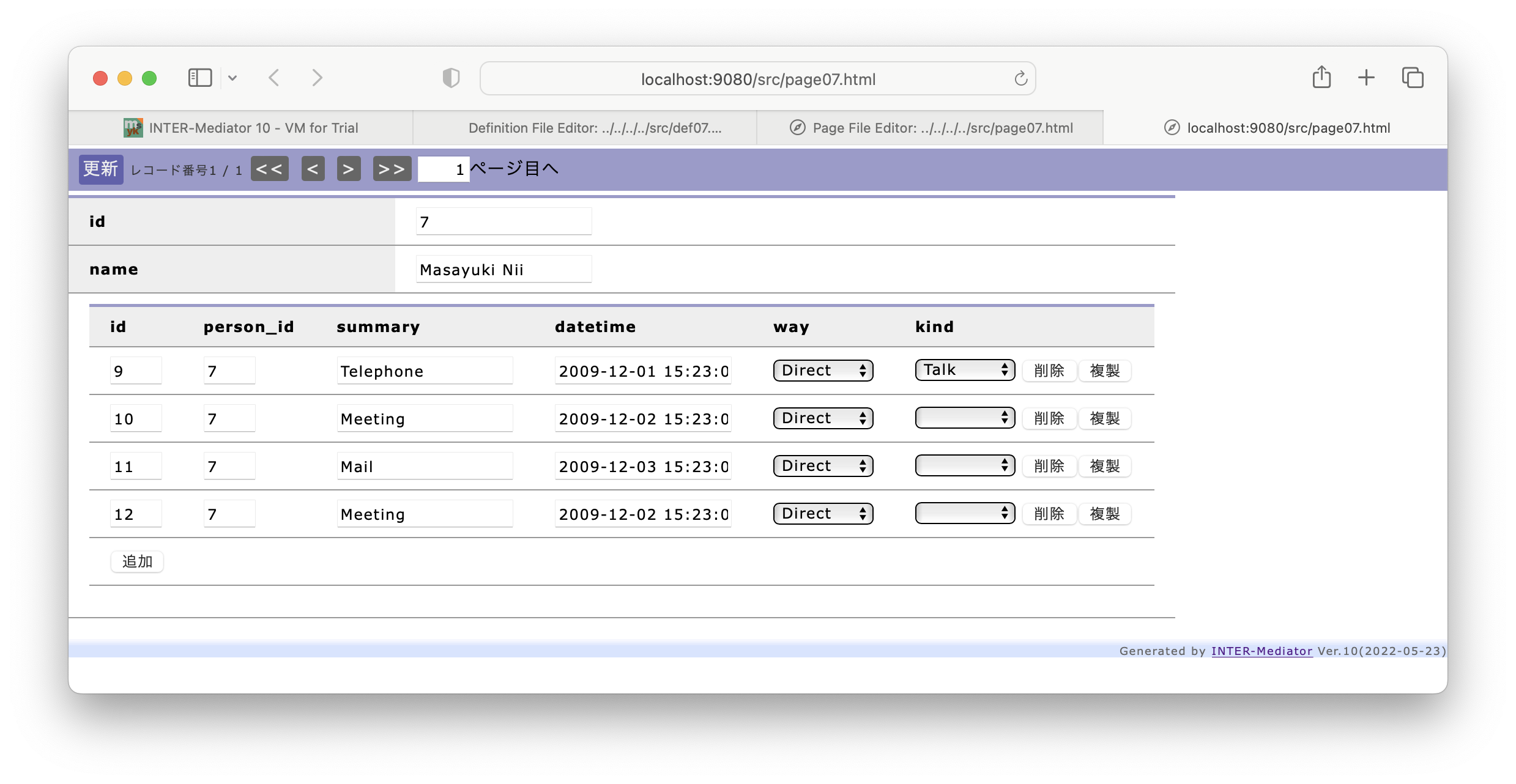Open way dropdown in row id 12
The width and height of the screenshot is (1516, 784).
(823, 514)
